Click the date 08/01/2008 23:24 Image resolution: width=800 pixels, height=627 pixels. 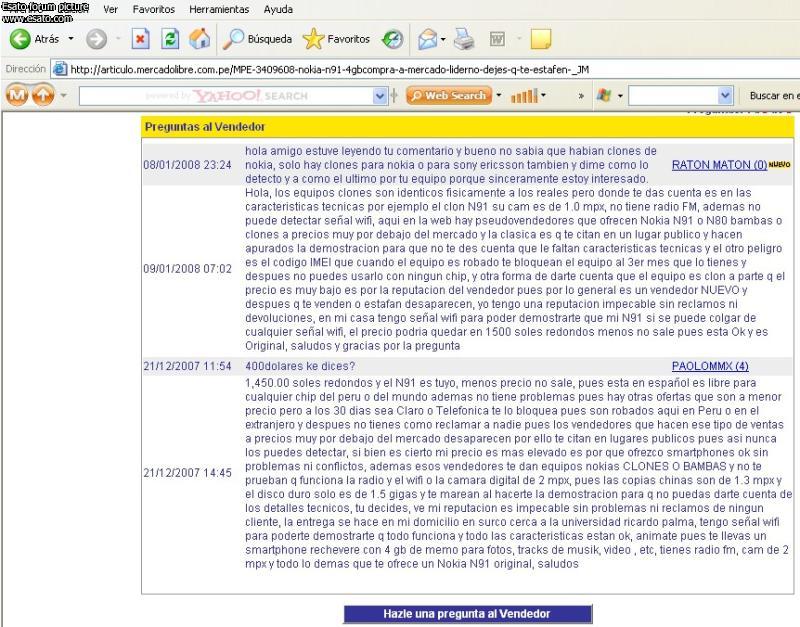tap(187, 165)
